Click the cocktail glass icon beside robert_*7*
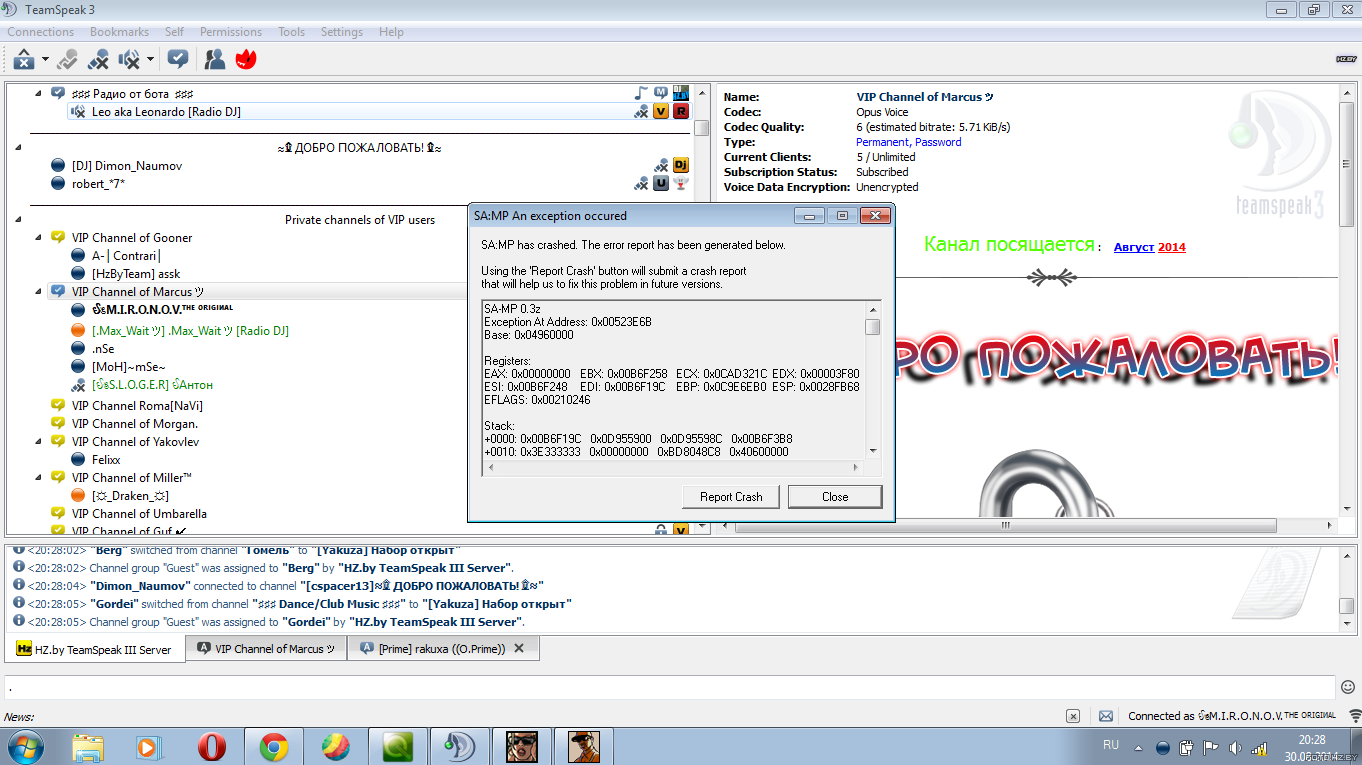 pyautogui.click(x=681, y=183)
